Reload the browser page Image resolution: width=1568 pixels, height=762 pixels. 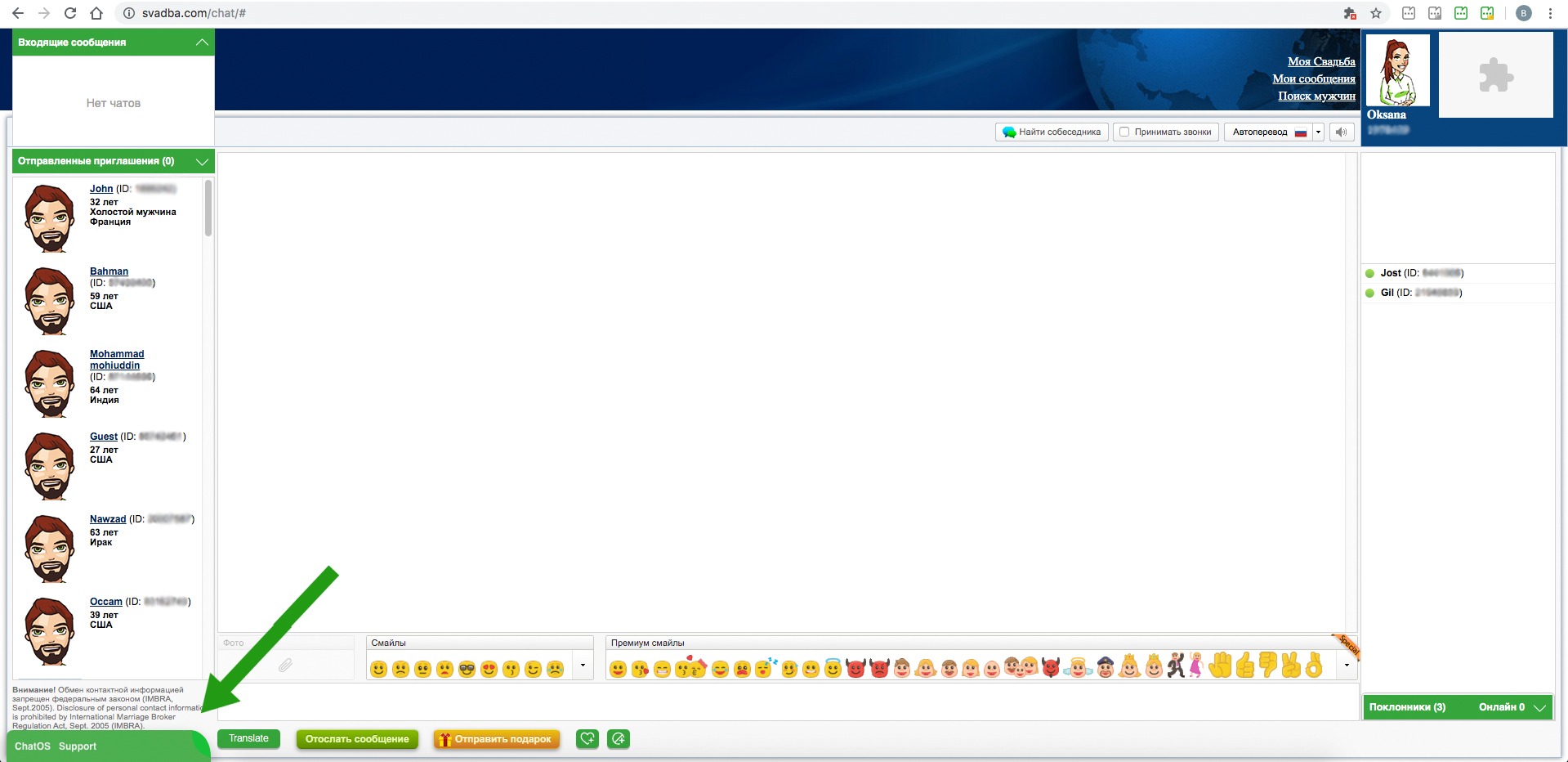tap(70, 13)
